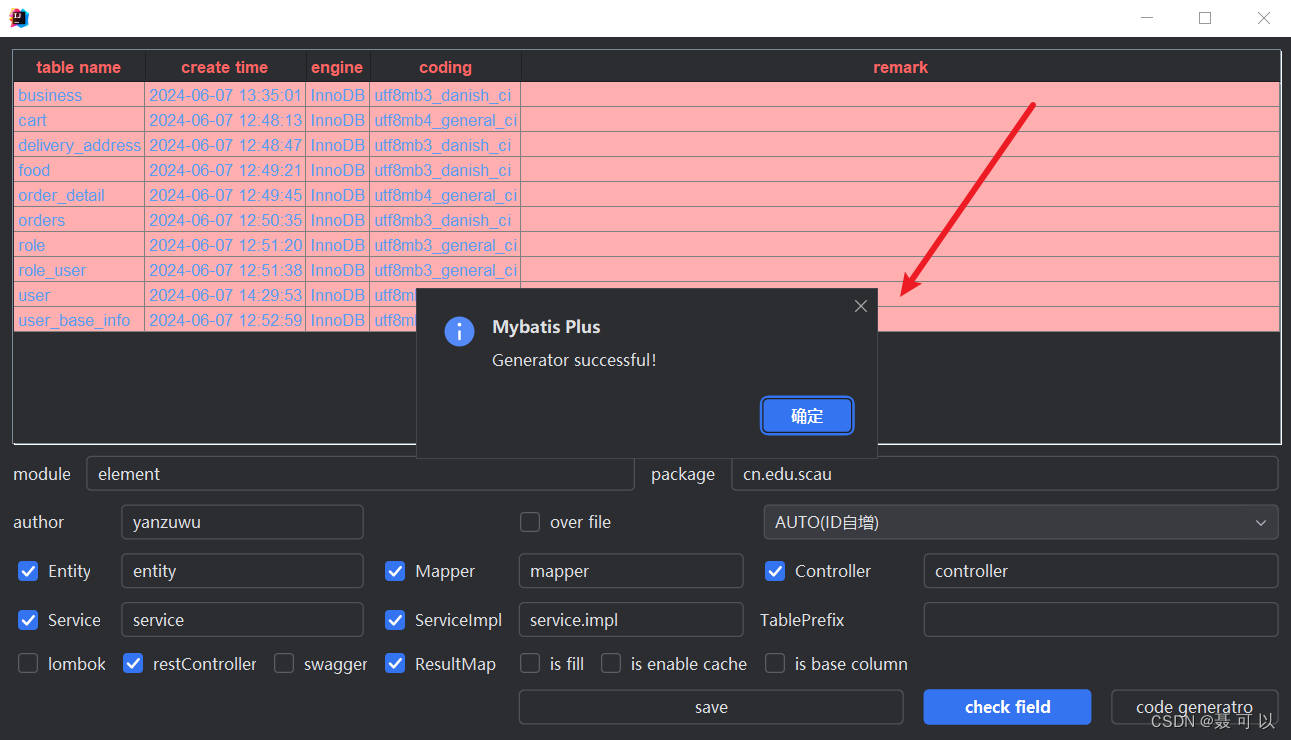The height and width of the screenshot is (740, 1291).
Task: Sort by the create time column header
Action: 225,68
